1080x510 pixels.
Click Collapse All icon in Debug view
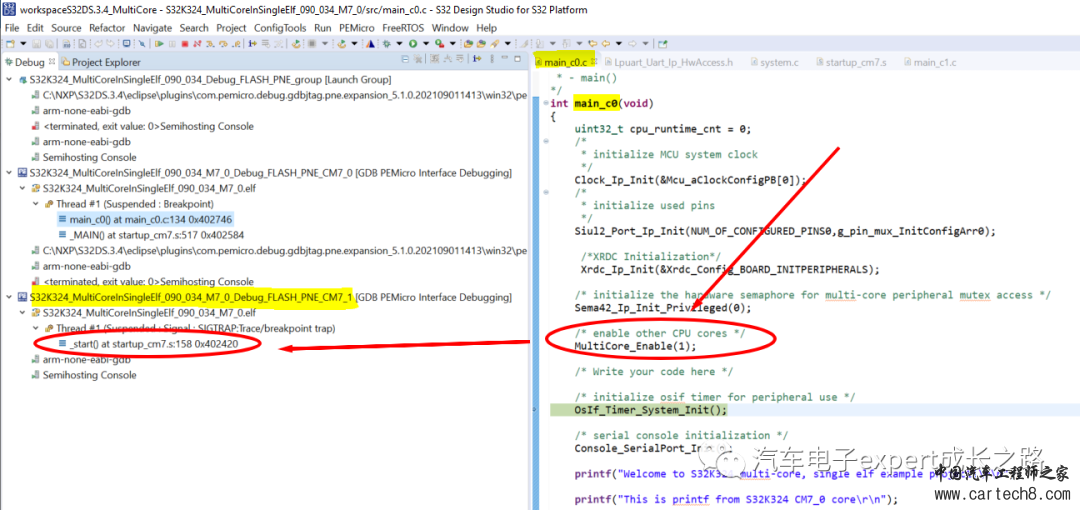coord(405,59)
